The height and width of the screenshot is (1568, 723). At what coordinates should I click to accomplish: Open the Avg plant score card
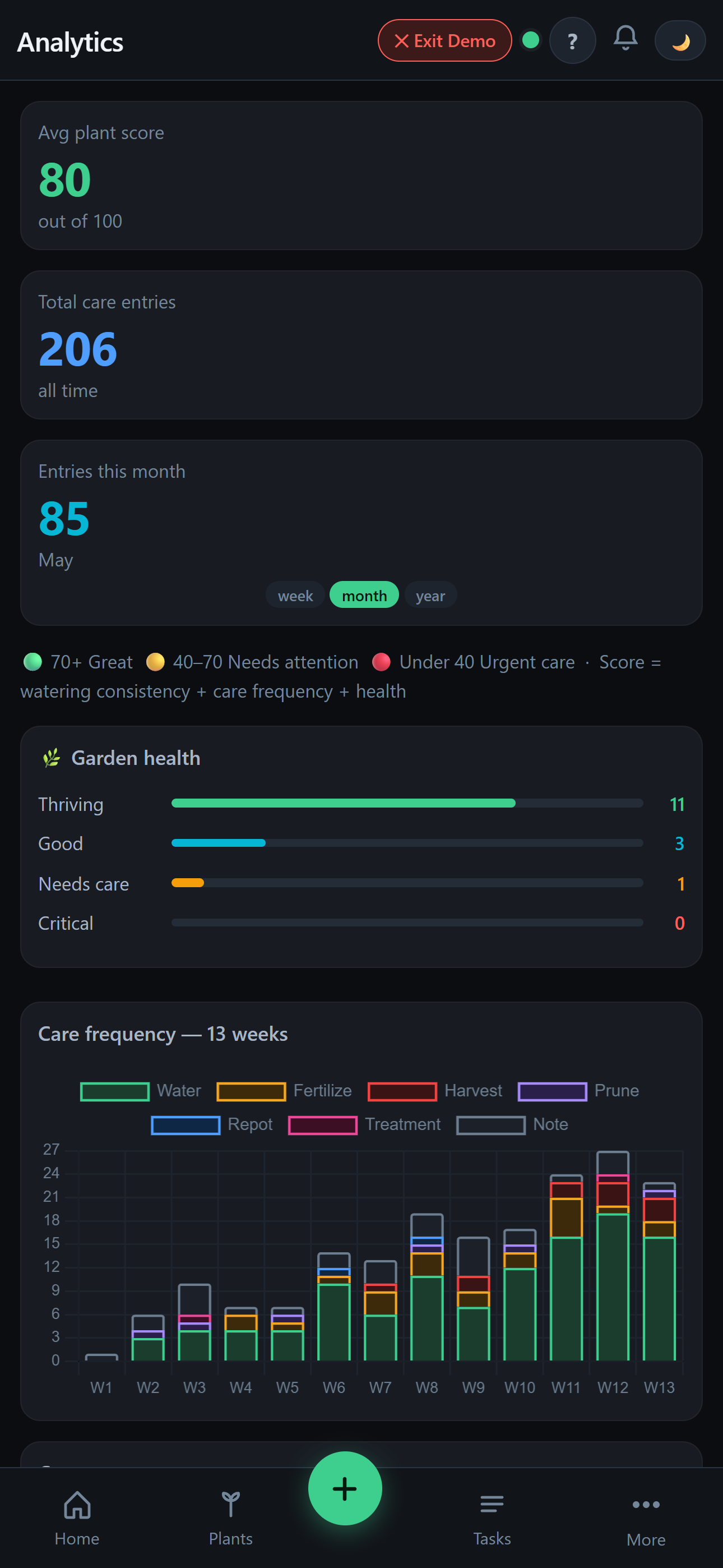[361, 176]
